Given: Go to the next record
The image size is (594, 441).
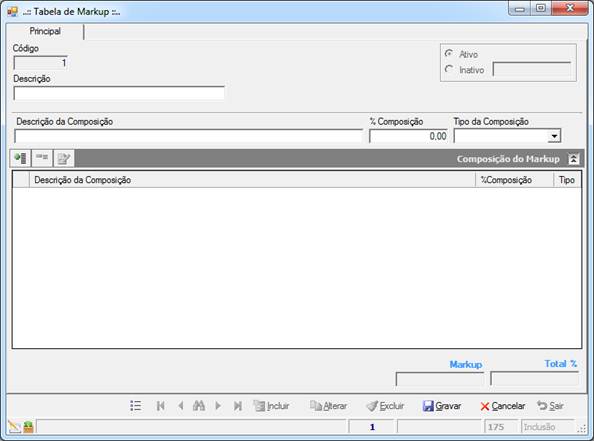Looking at the screenshot, I should (x=218, y=406).
